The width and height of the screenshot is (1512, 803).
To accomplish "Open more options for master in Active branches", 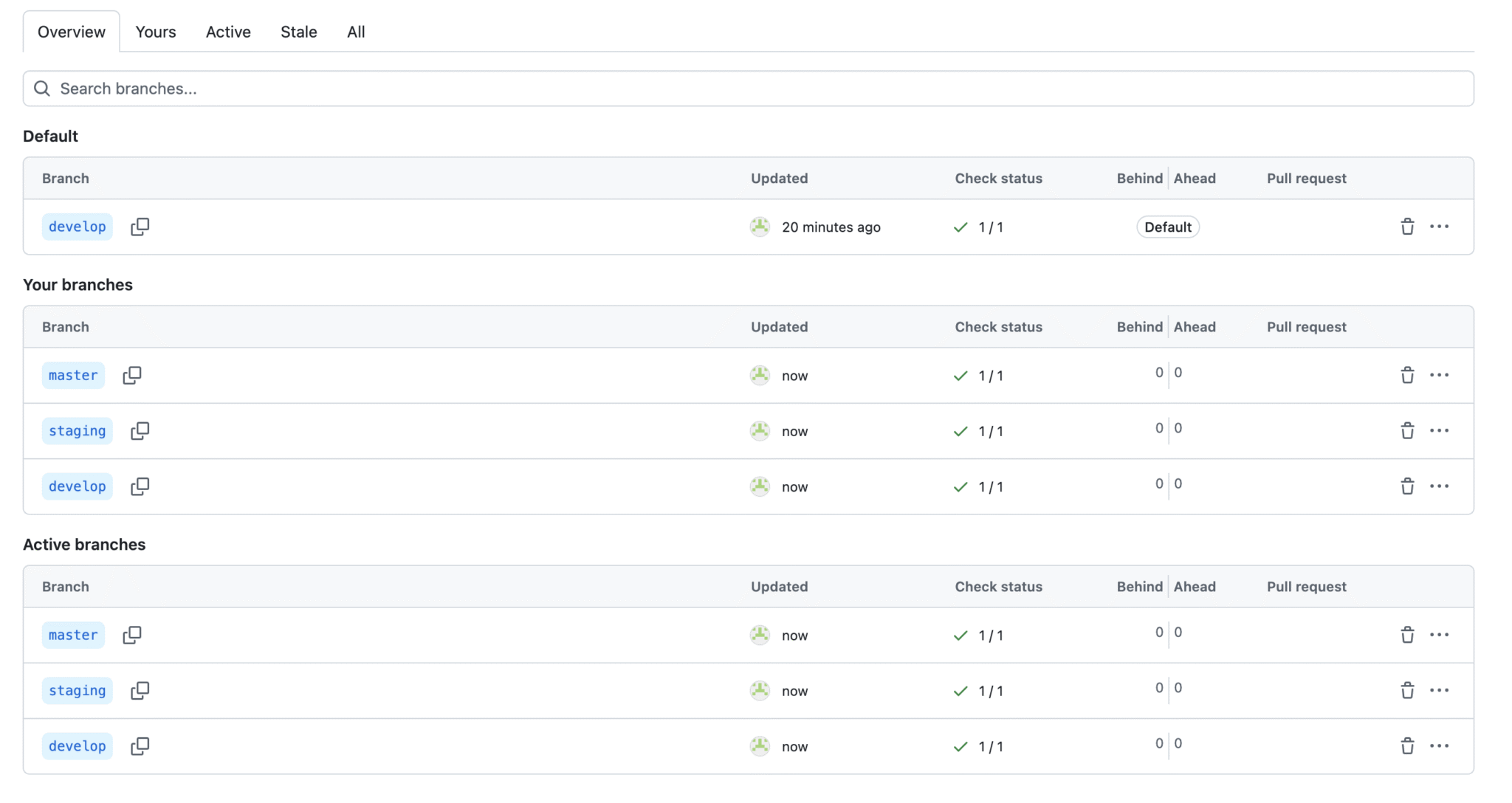I will [x=1439, y=635].
